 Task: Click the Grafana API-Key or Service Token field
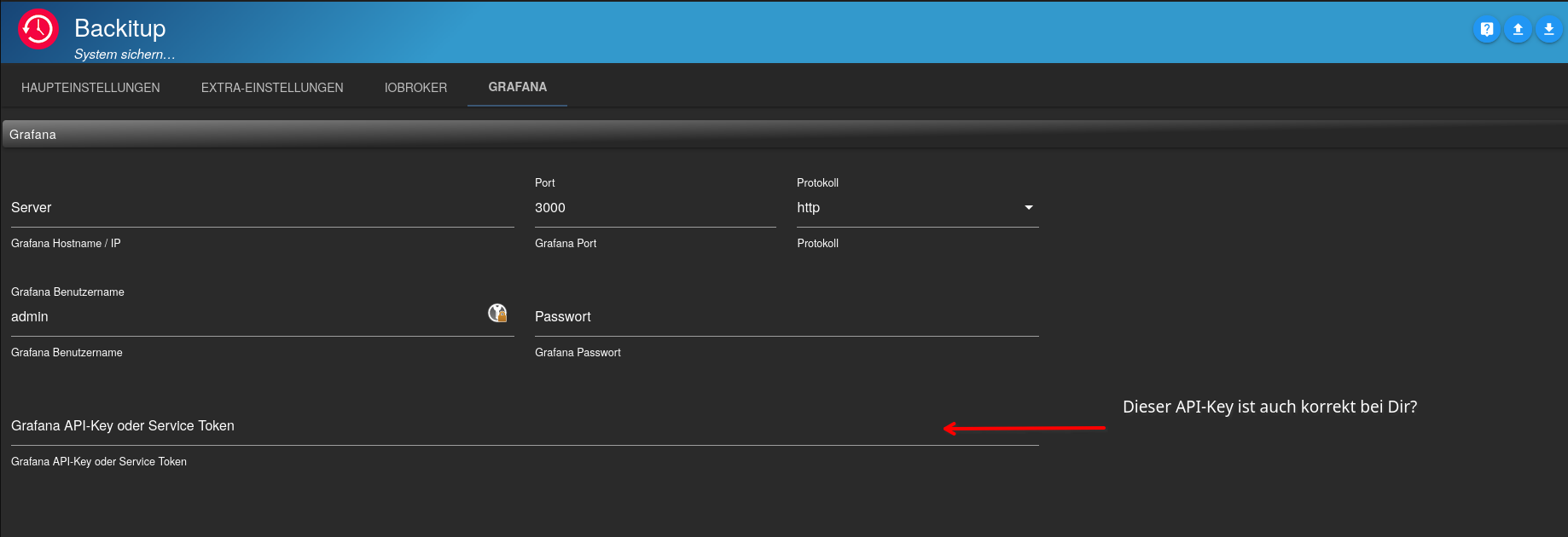[525, 426]
